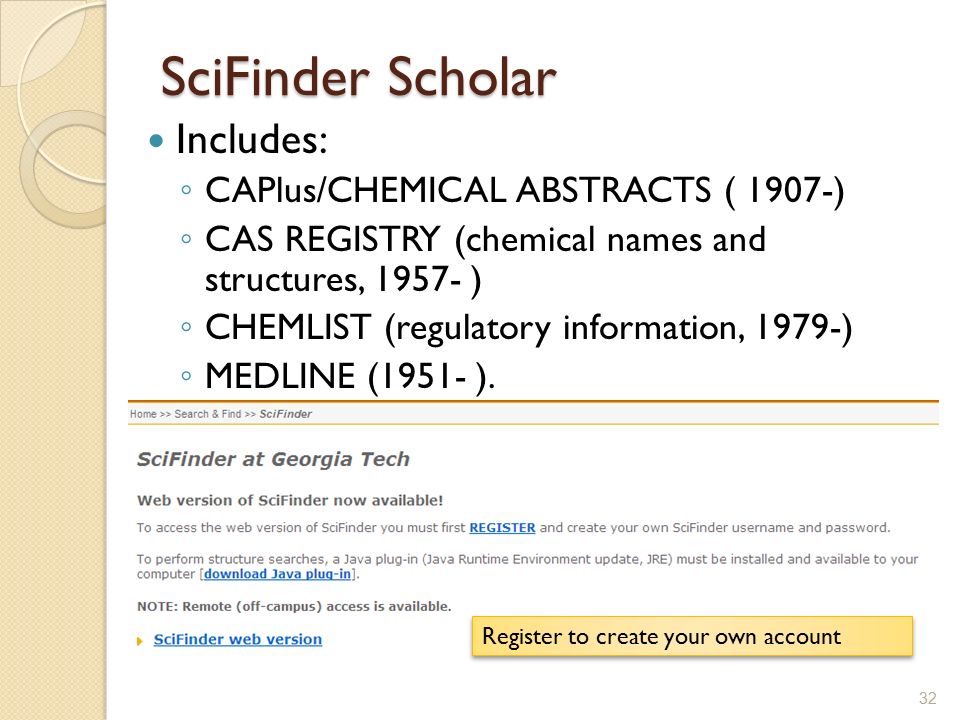Click the teal bullet next to Includes
The height and width of the screenshot is (720, 960).
coord(157,141)
